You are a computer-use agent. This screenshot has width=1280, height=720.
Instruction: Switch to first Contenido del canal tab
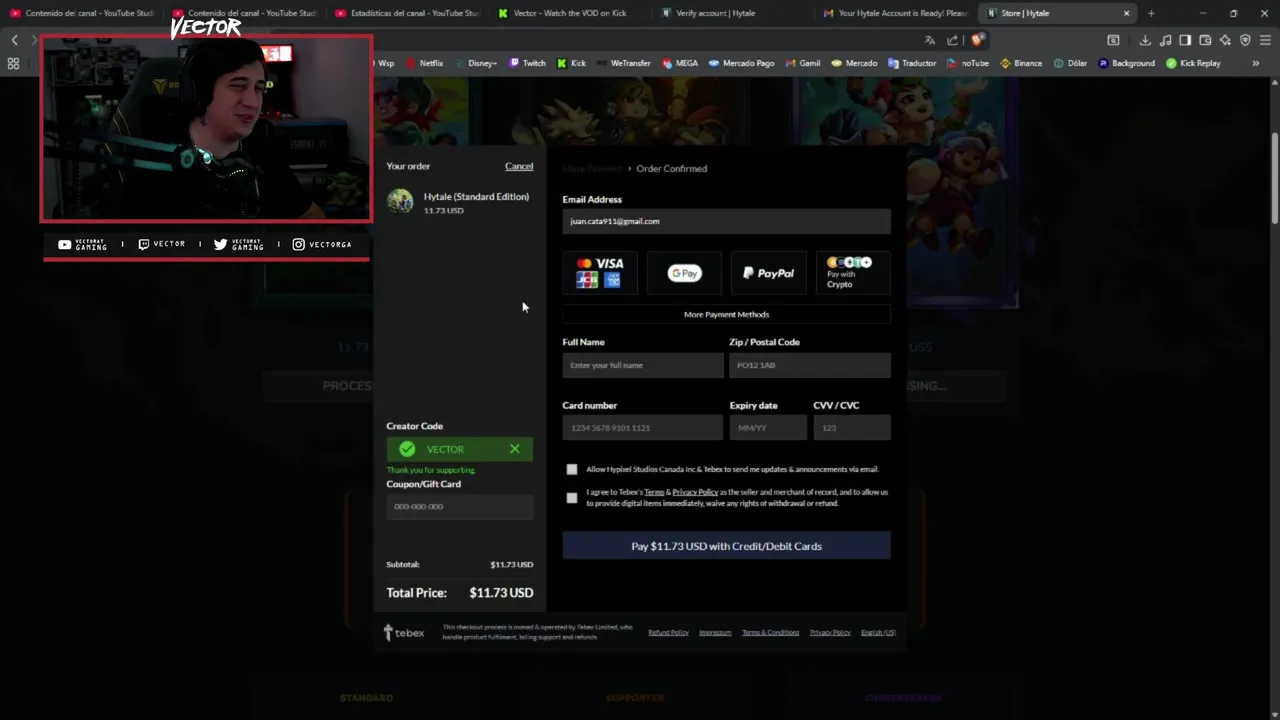click(80, 13)
